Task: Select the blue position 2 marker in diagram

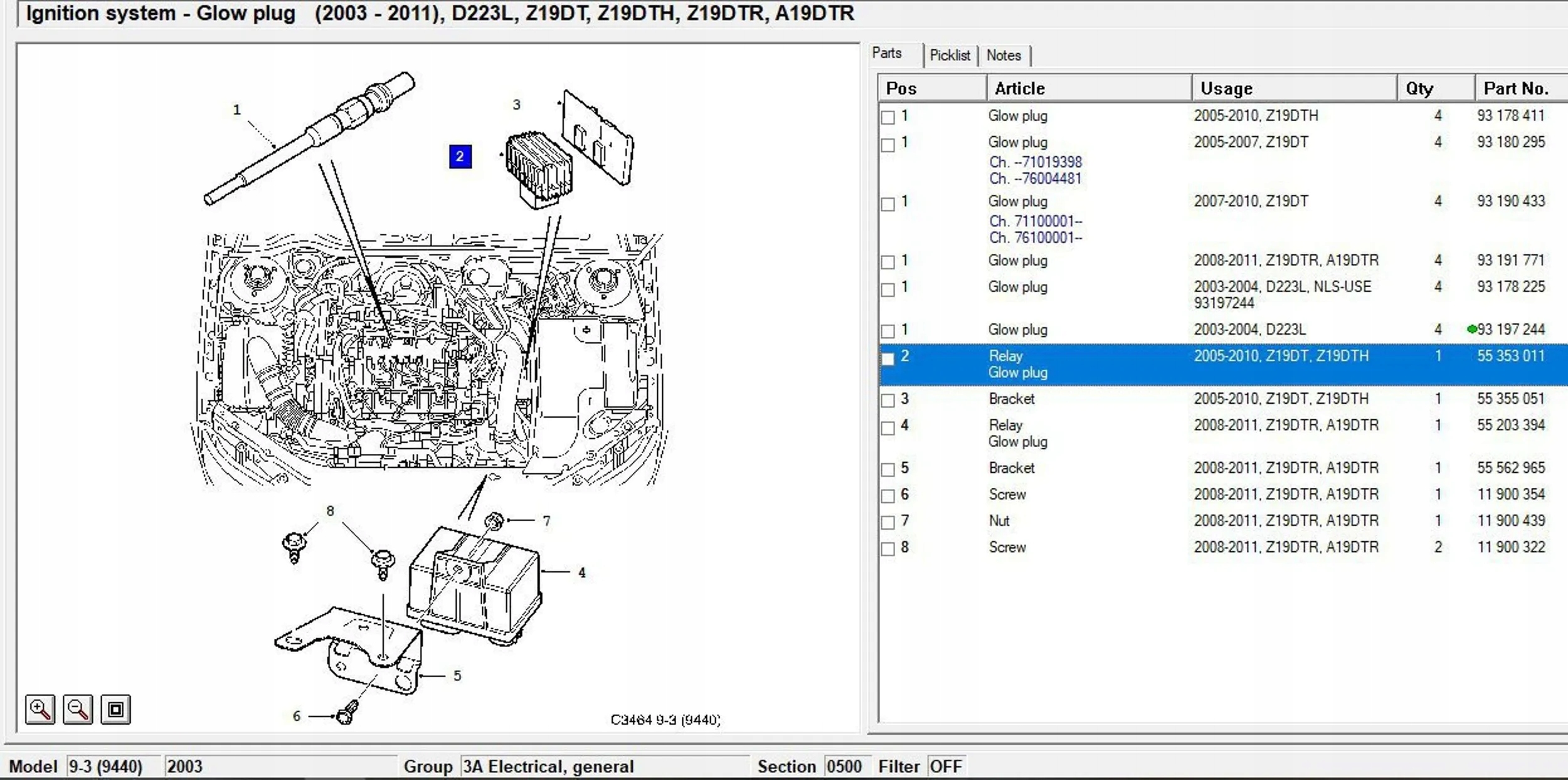Action: [460, 156]
